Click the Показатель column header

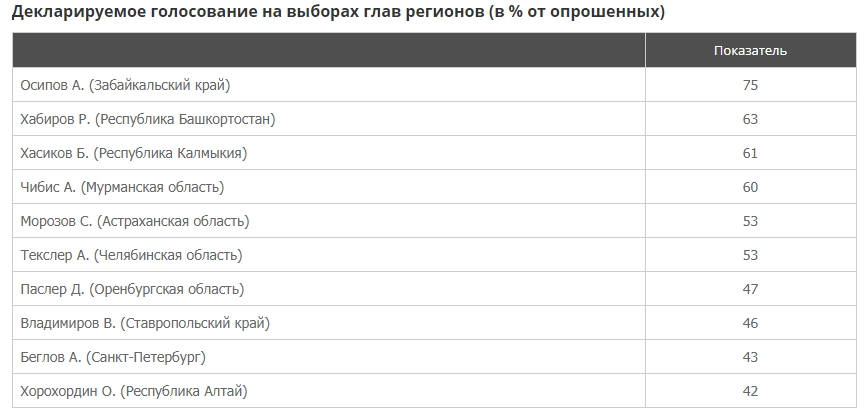tap(750, 50)
